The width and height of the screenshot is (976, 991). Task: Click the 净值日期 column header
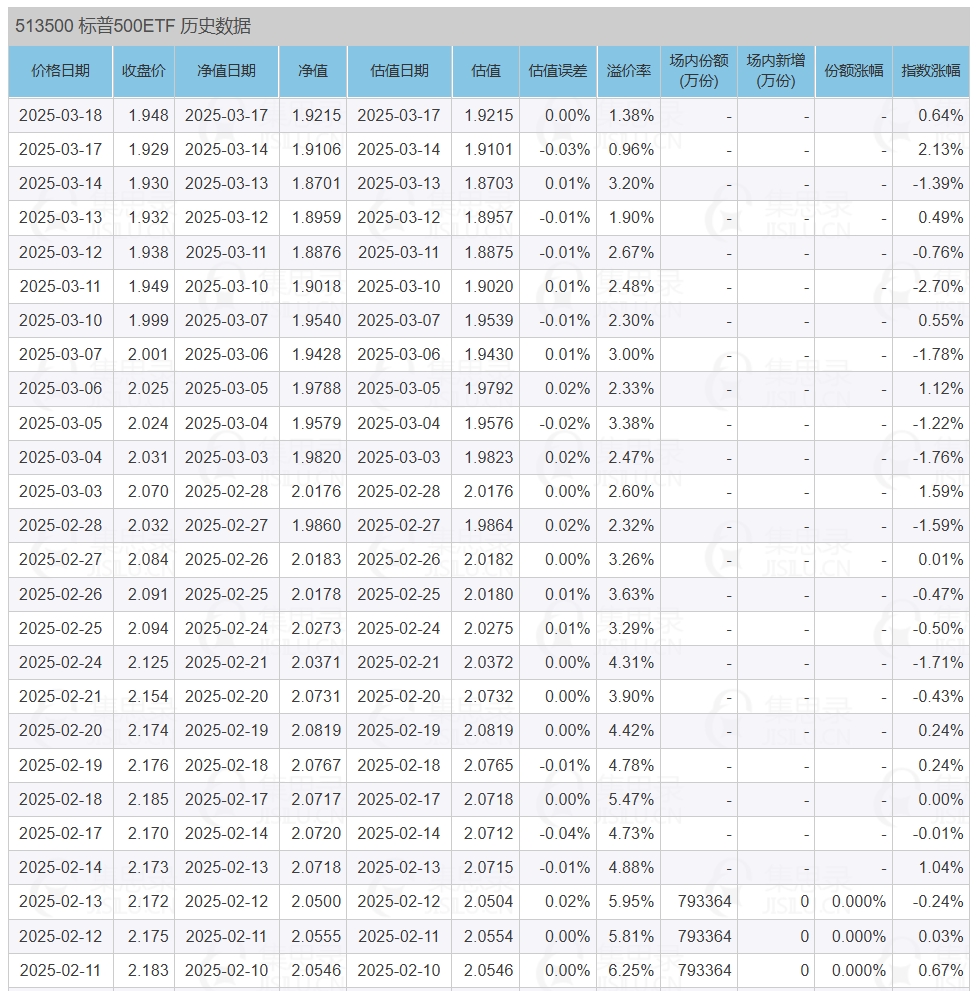(x=226, y=71)
